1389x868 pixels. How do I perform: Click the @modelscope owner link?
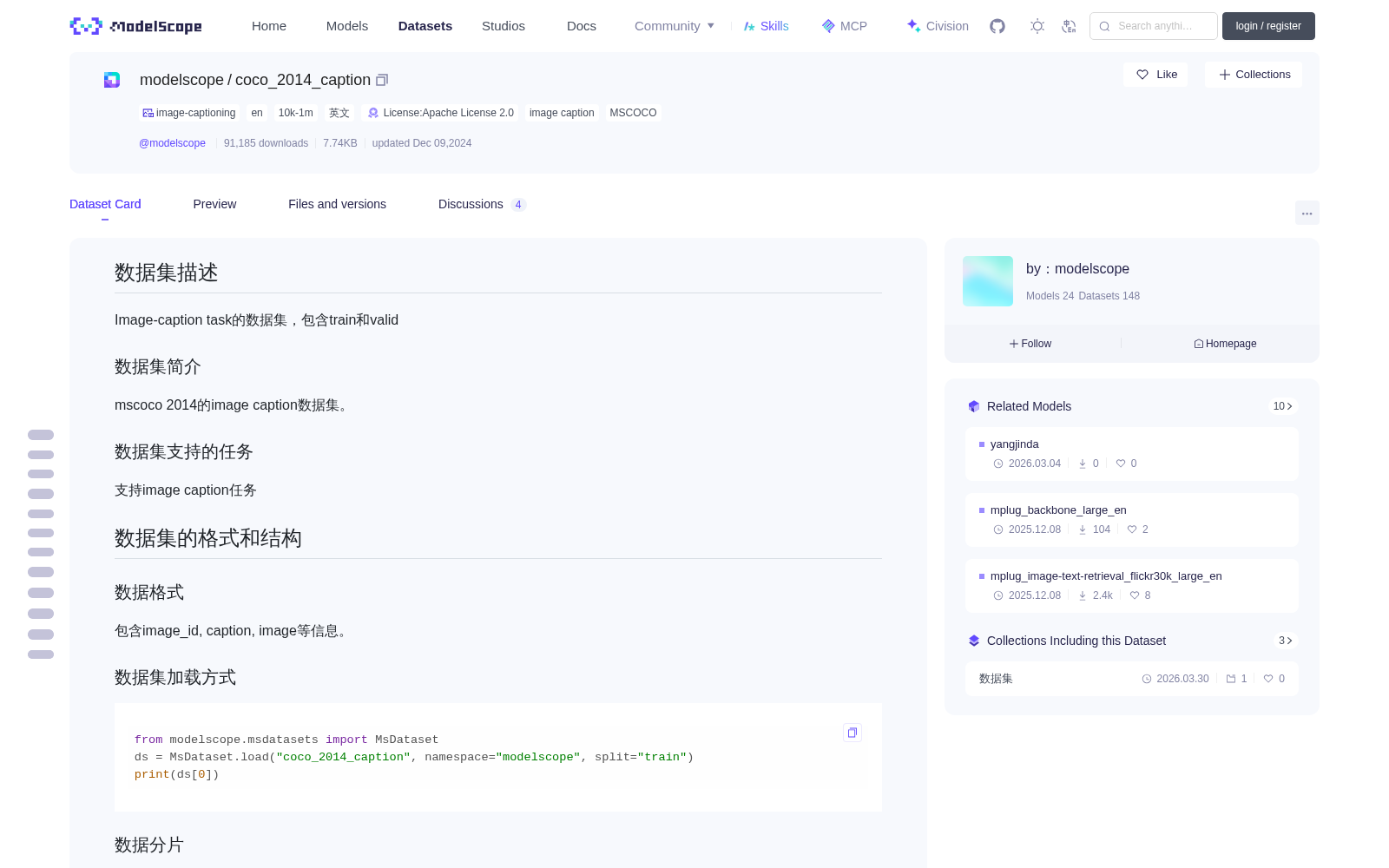click(x=172, y=143)
